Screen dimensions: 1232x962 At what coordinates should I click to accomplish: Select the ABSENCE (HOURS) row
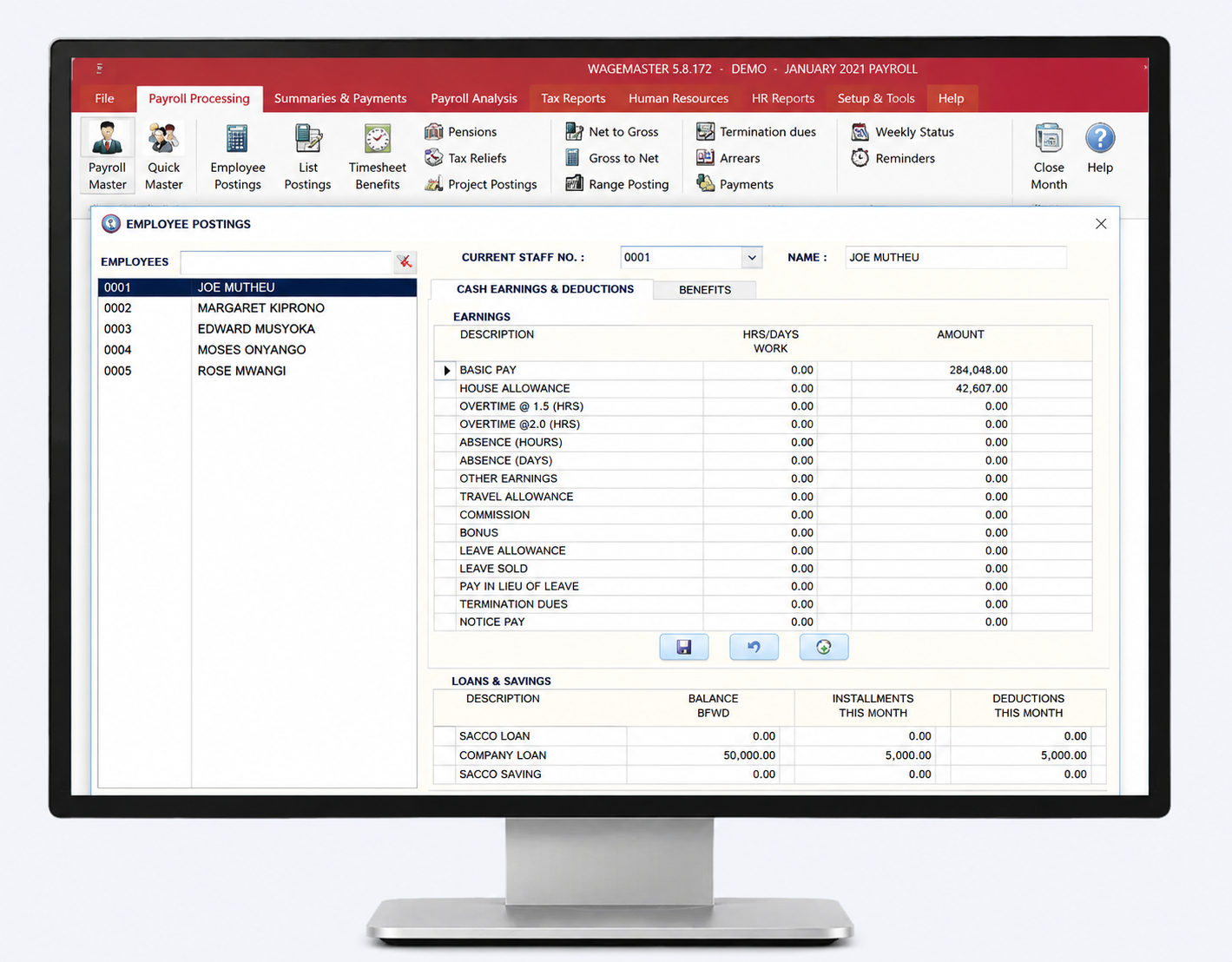pos(762,442)
